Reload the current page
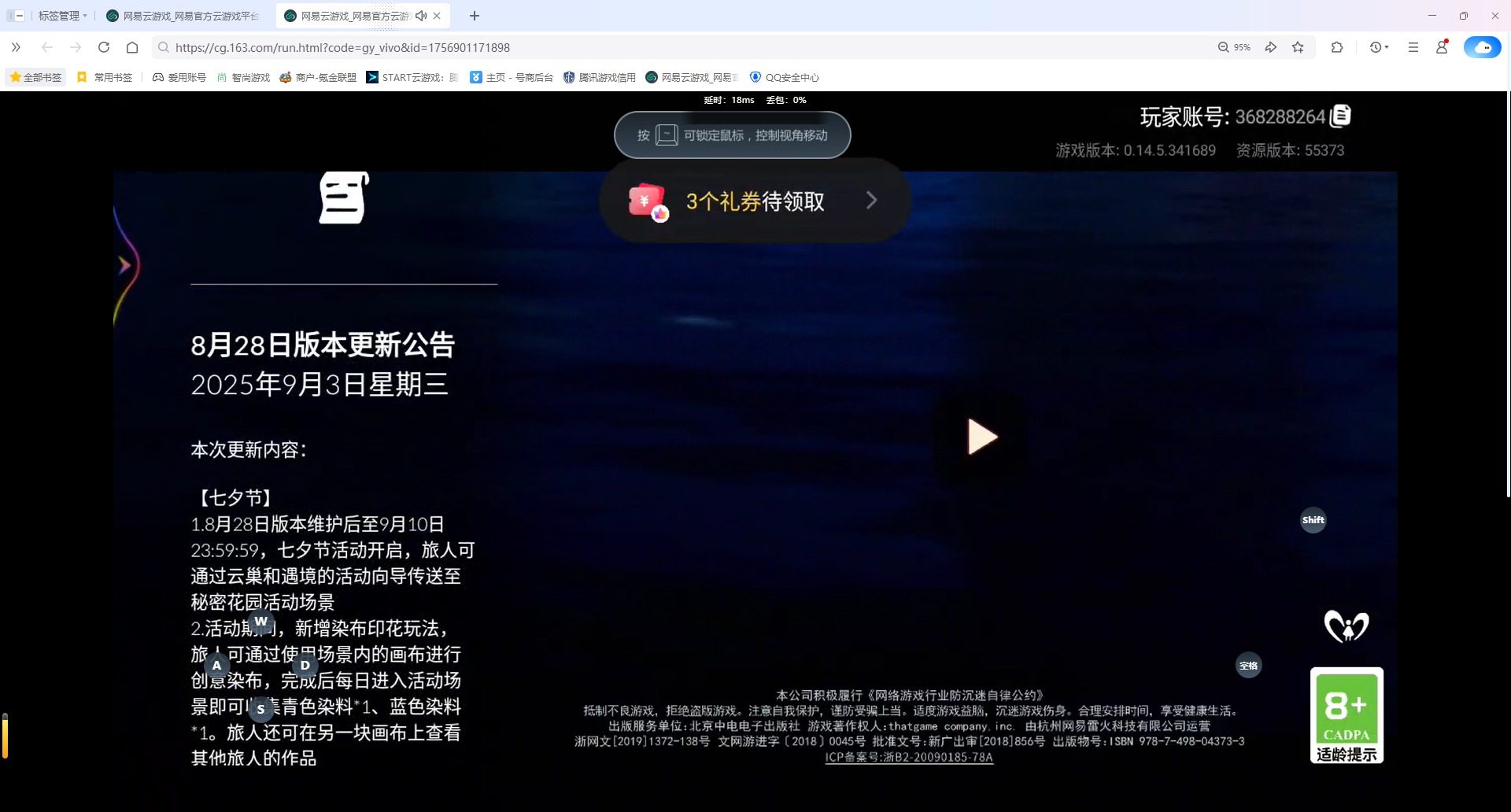This screenshot has width=1511, height=812. tap(104, 47)
